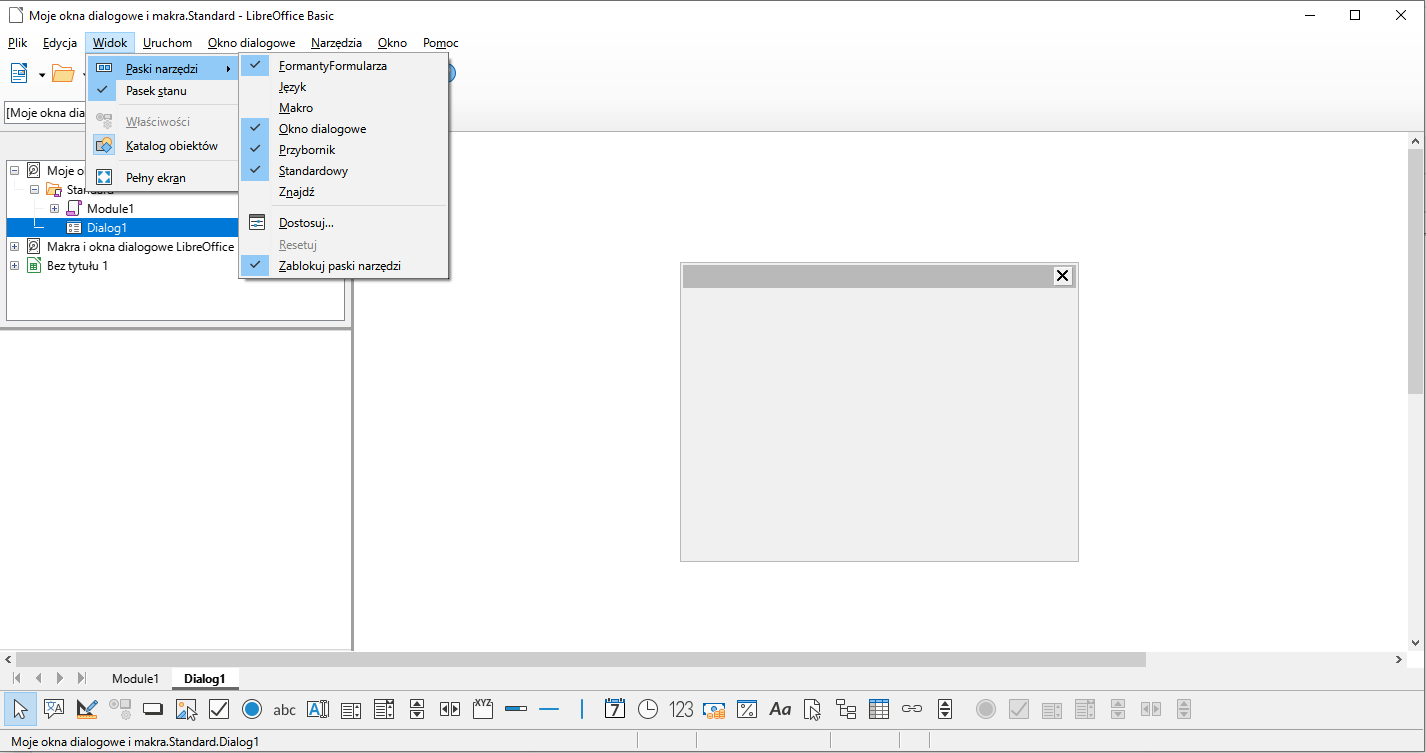Choose the Progress Bar control tool
This screenshot has height=753, width=1426.
[x=516, y=709]
